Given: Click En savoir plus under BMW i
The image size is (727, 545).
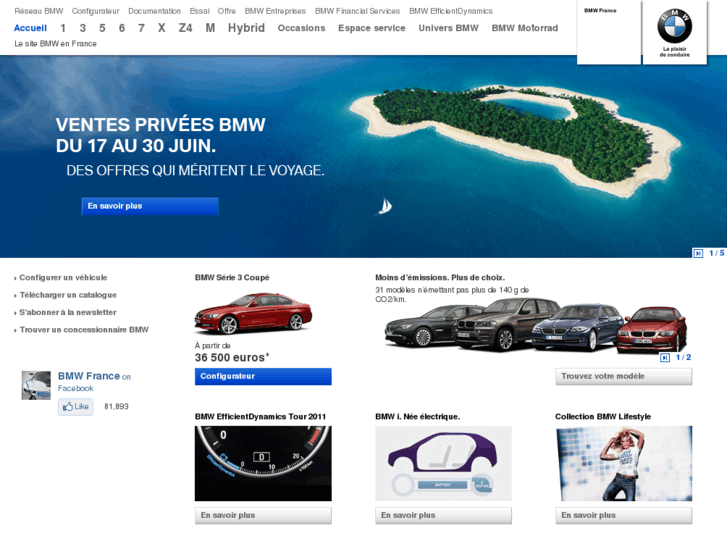Looking at the screenshot, I should point(443,515).
